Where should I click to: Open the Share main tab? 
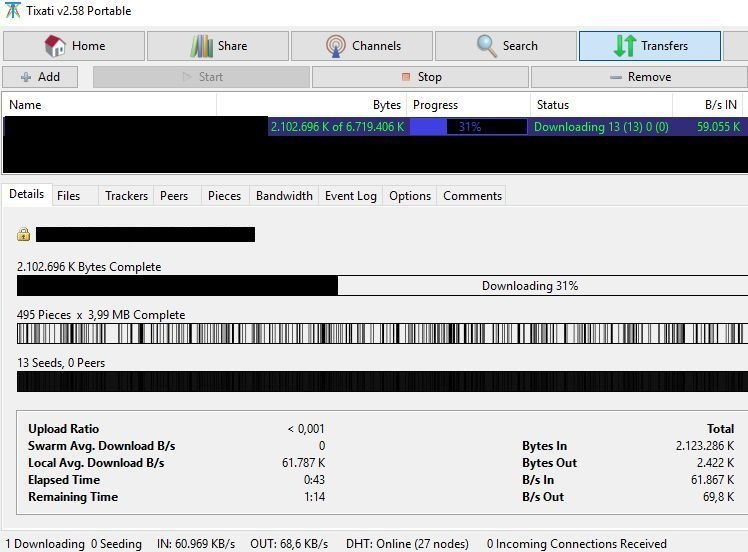pos(218,46)
